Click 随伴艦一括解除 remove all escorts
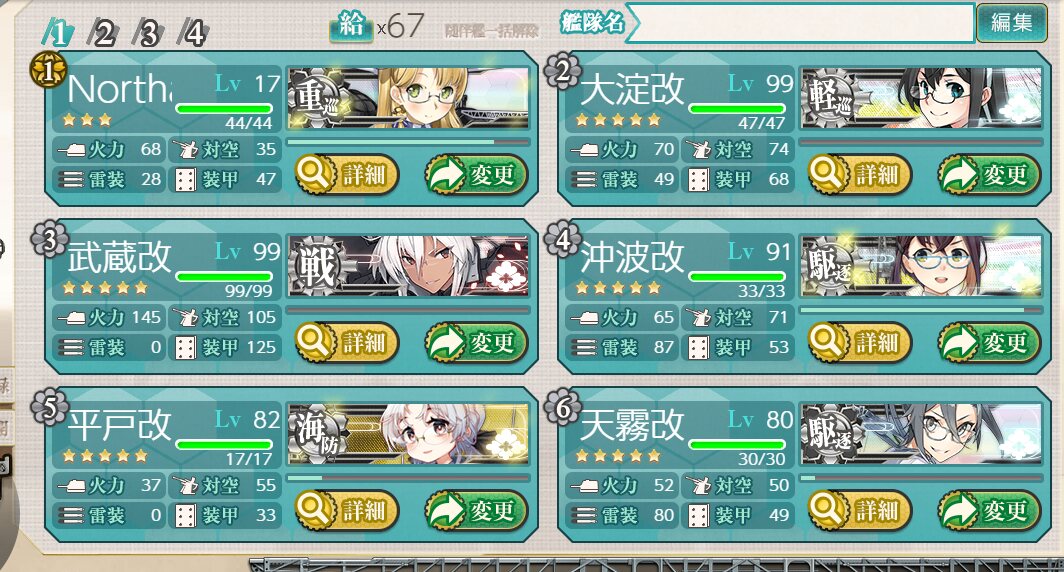This screenshot has width=1064, height=572. [492, 31]
